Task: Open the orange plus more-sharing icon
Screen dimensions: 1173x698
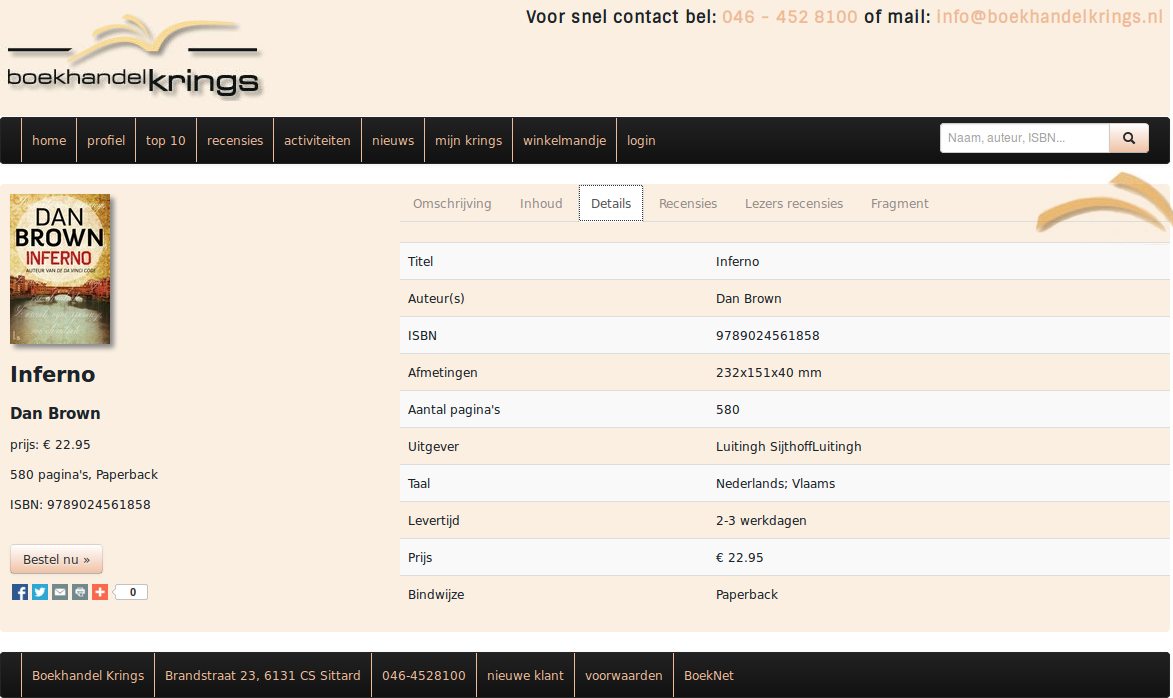Action: (100, 593)
